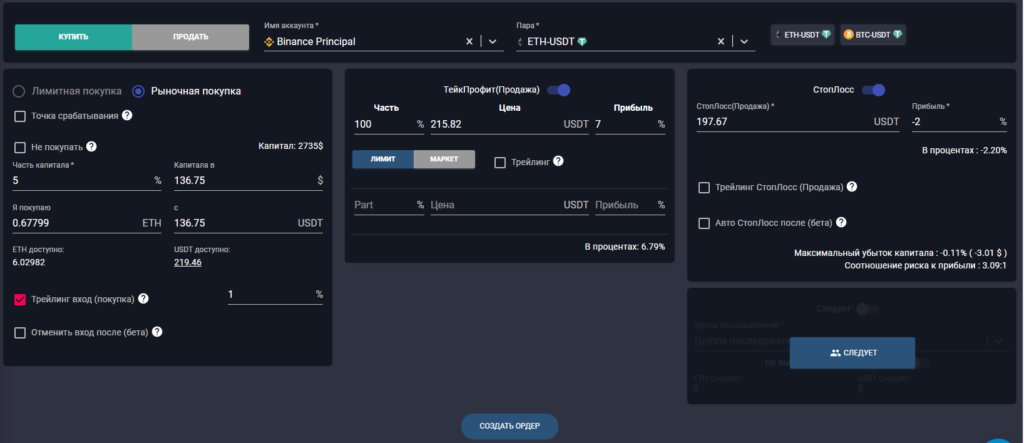This screenshot has height=443, width=1024.
Task: Click ETH available value 6.02982
Action: (29, 263)
